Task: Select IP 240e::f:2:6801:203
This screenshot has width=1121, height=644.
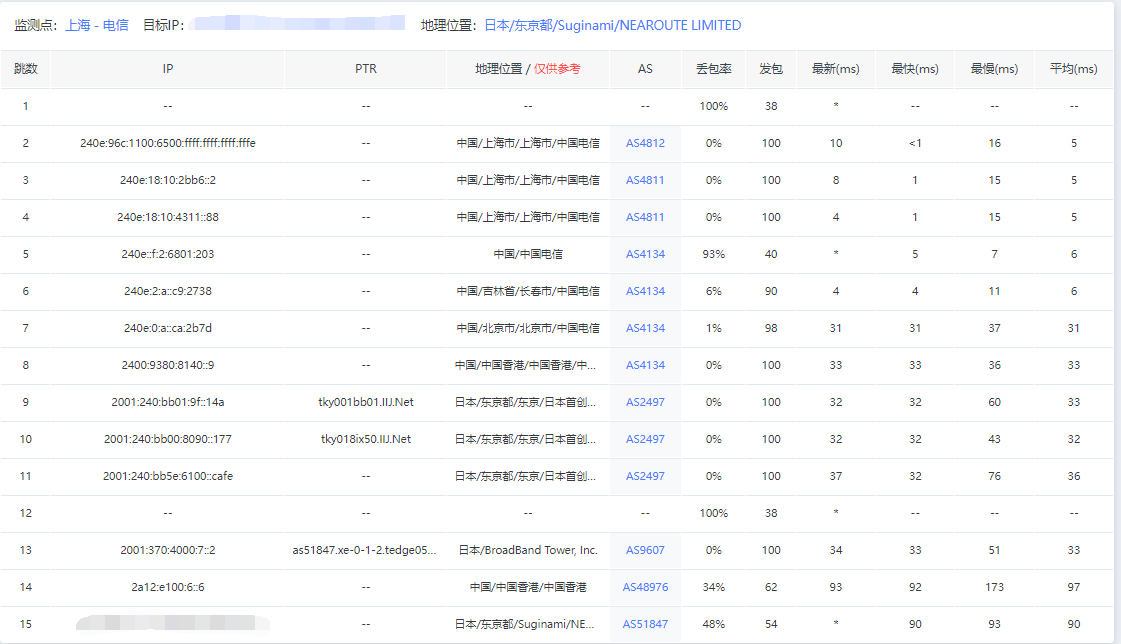Action: (x=167, y=254)
